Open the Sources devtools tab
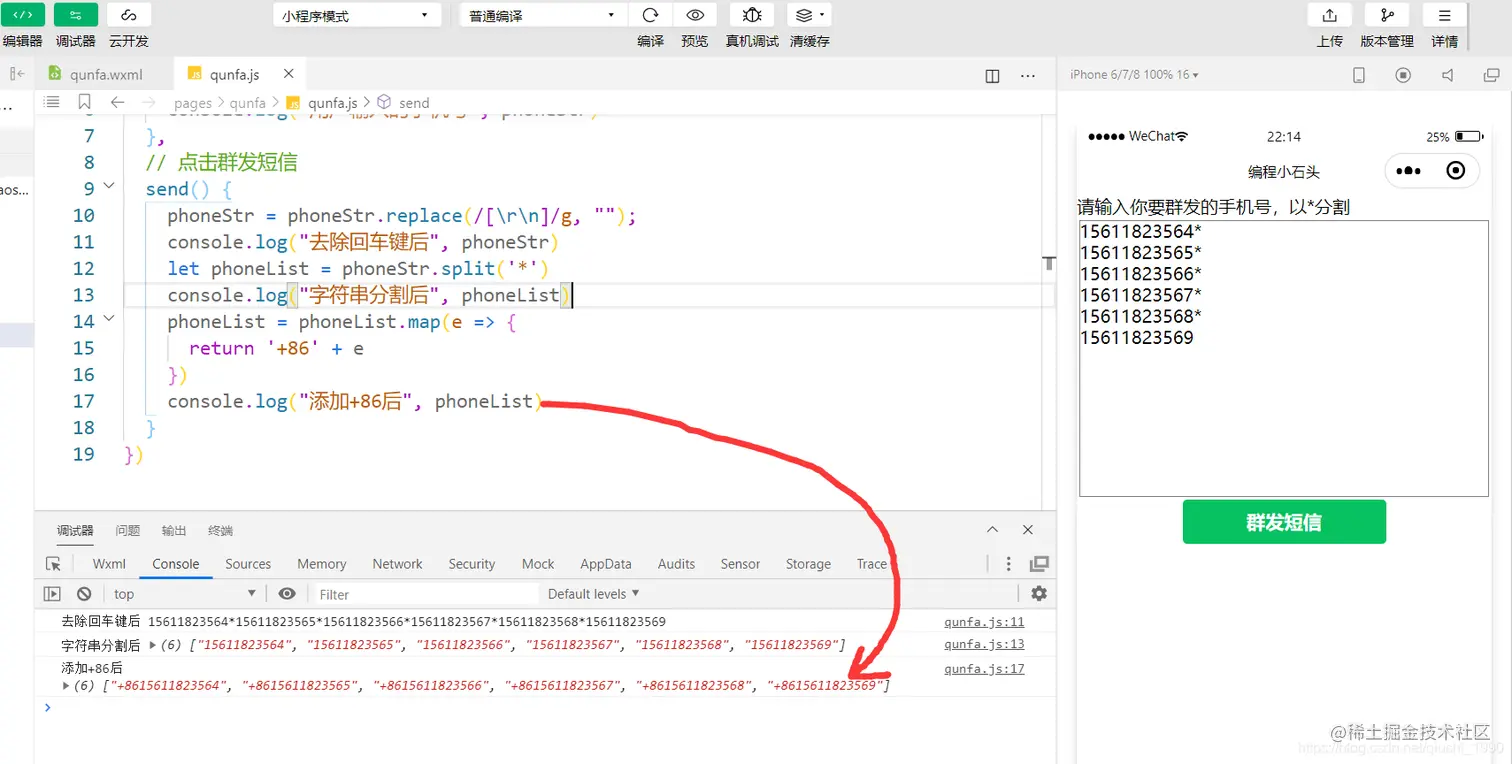Image resolution: width=1512 pixels, height=764 pixels. [248, 564]
